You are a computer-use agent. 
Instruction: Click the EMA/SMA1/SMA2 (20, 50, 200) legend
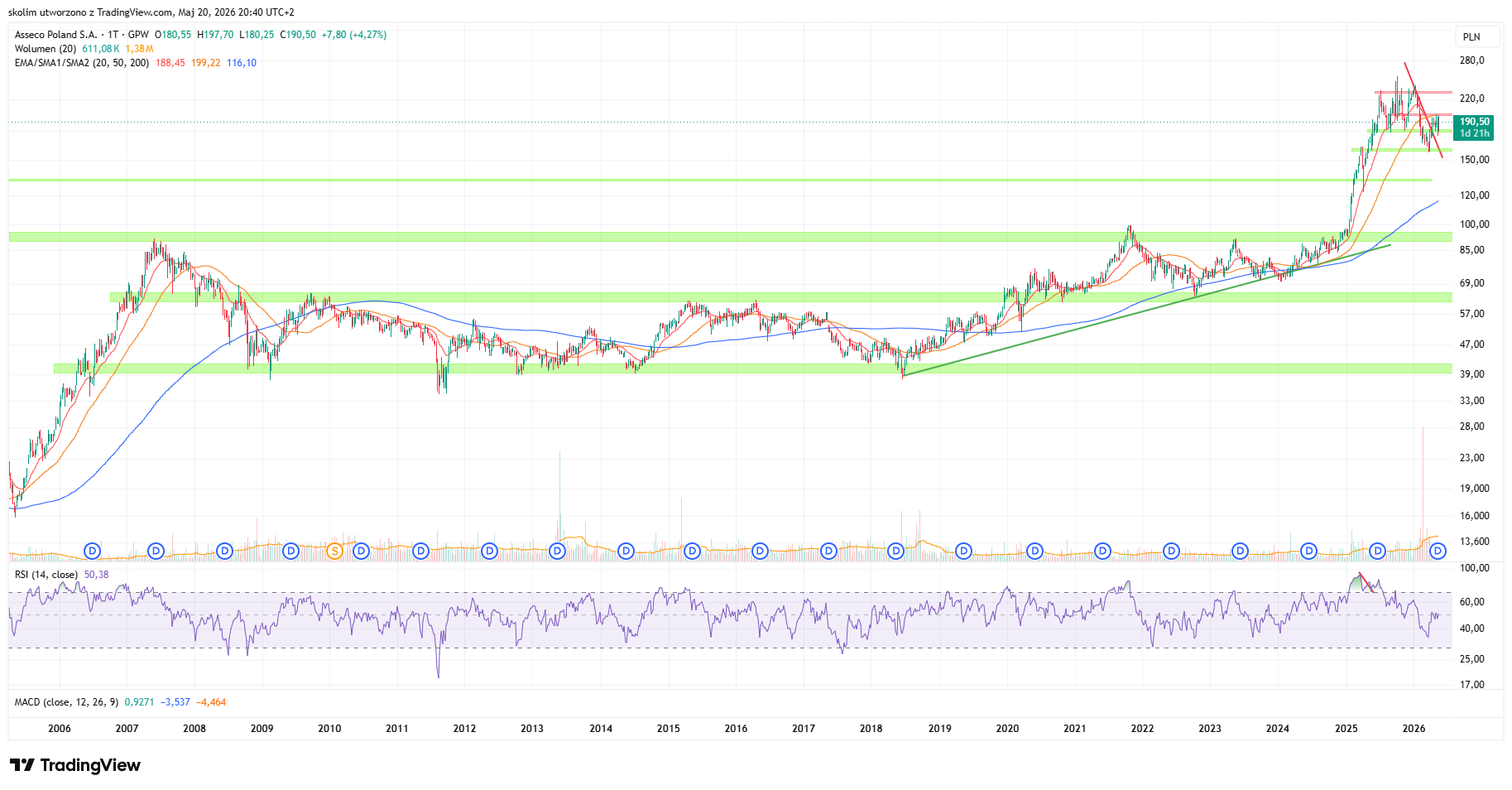click(x=82, y=63)
